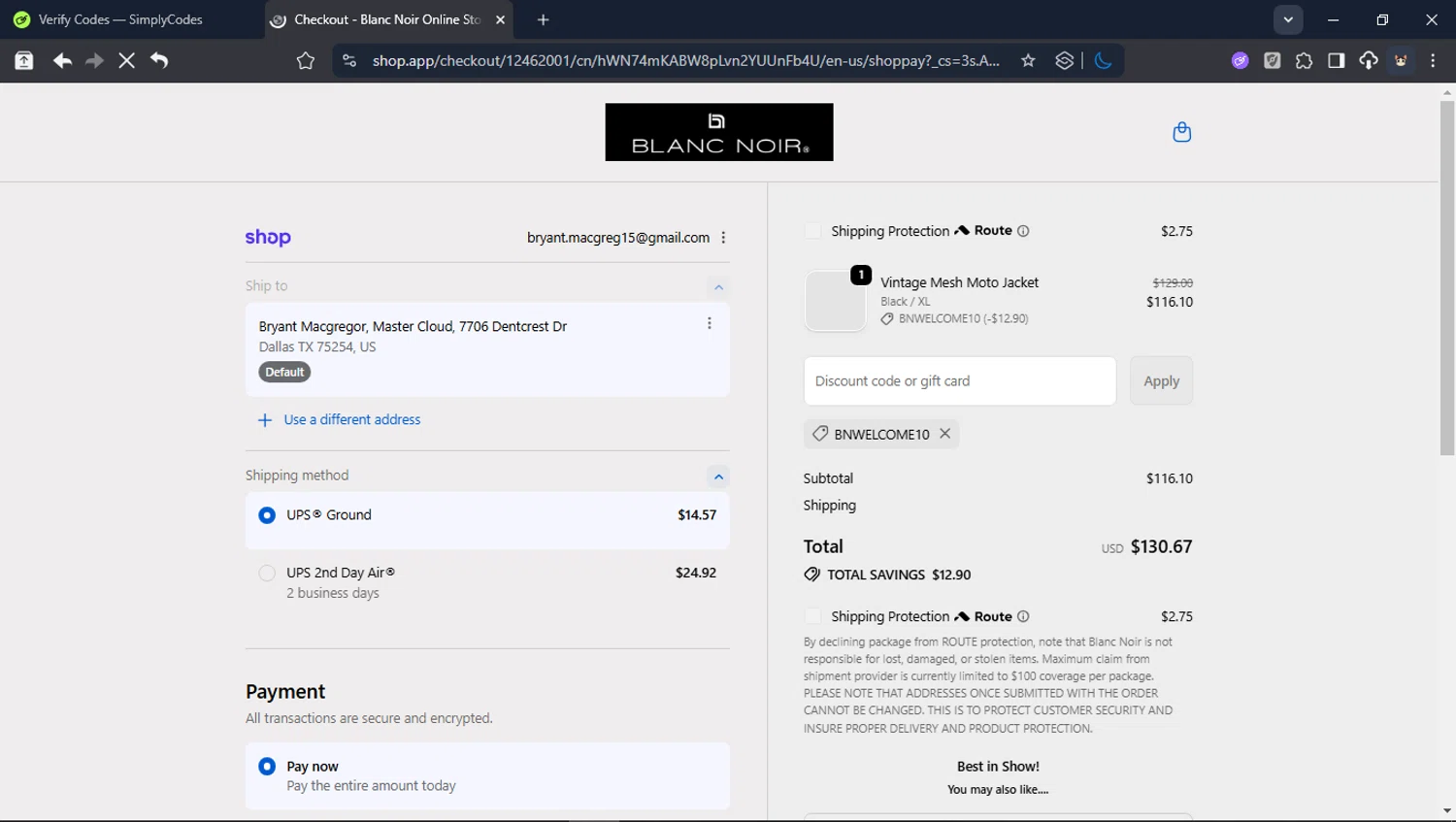This screenshot has height=822, width=1456.
Task: Go forward with browser forward arrow
Action: click(x=94, y=60)
